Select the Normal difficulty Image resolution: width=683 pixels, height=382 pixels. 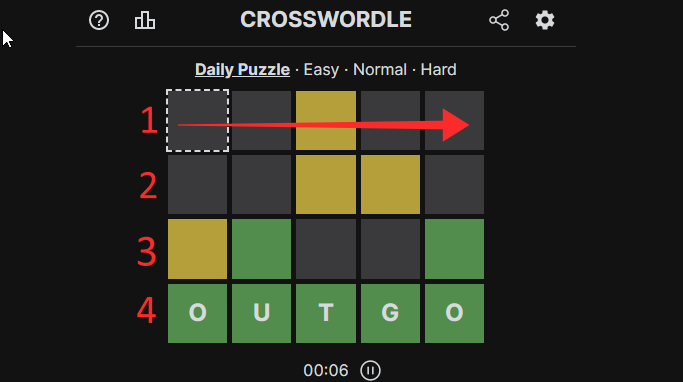[x=380, y=70]
